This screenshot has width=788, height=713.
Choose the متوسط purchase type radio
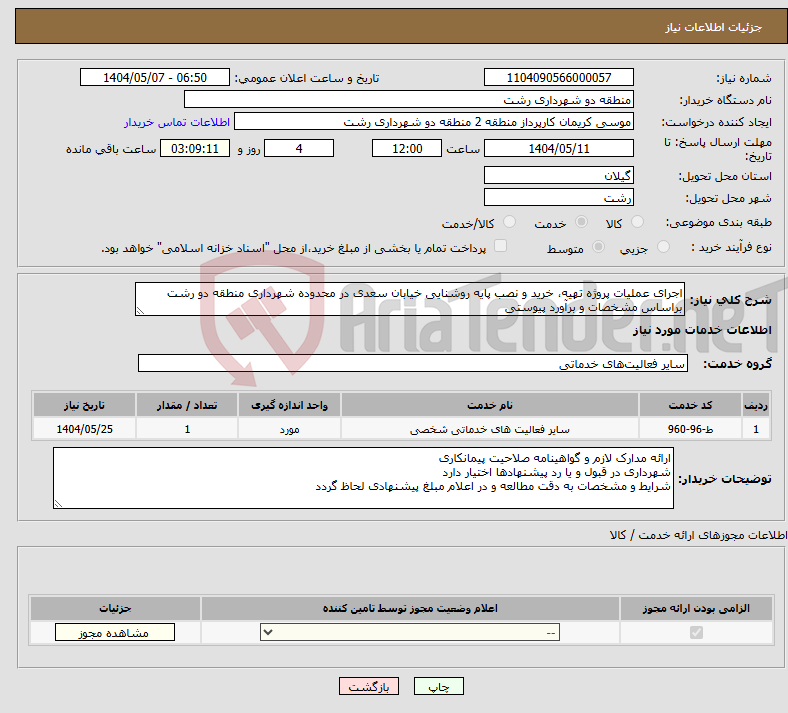pyautogui.click(x=598, y=247)
